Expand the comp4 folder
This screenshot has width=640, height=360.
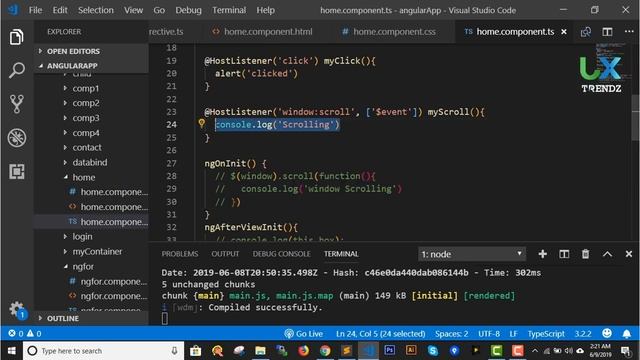[x=86, y=133]
